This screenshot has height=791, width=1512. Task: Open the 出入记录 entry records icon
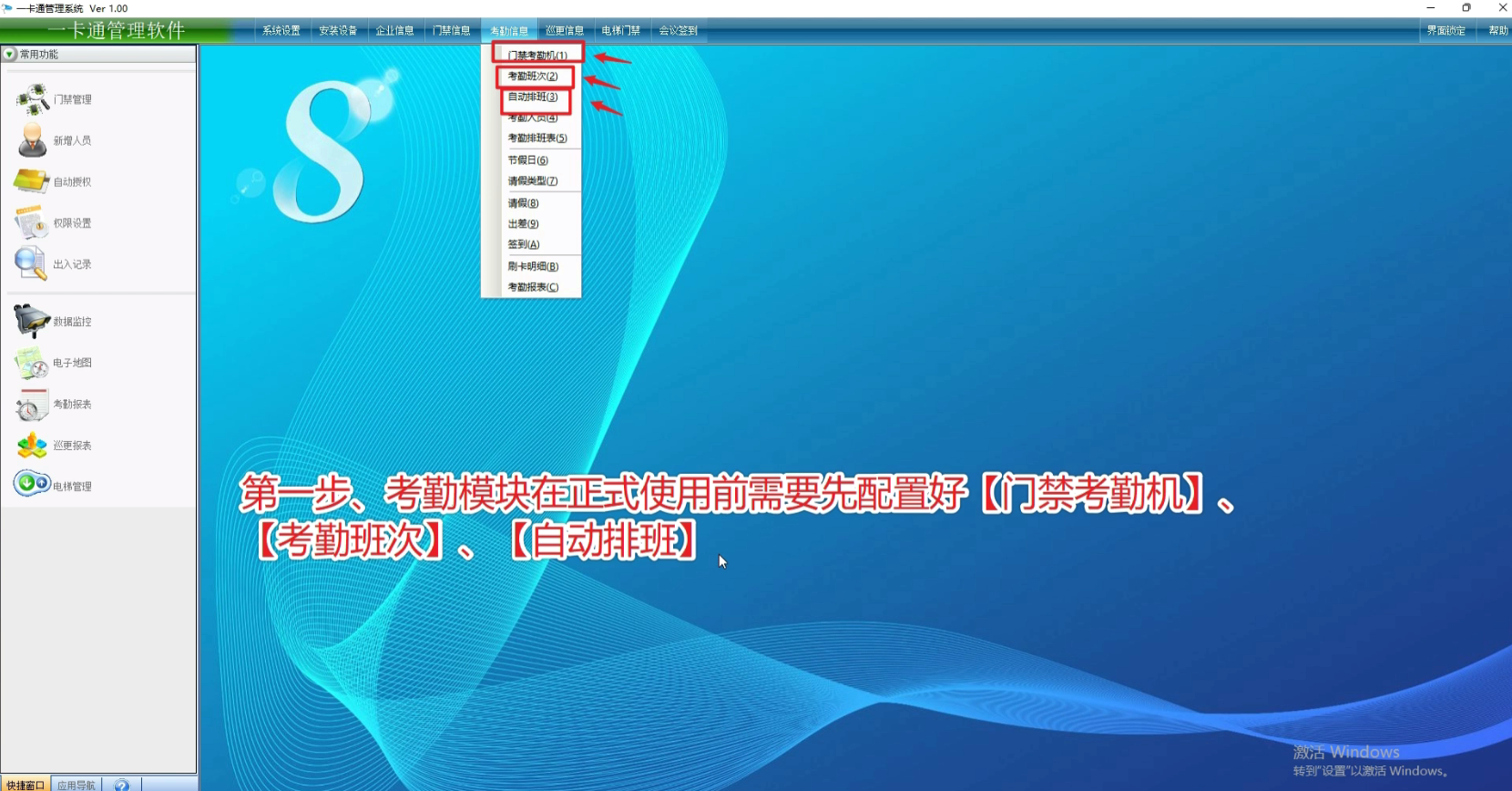coord(30,263)
